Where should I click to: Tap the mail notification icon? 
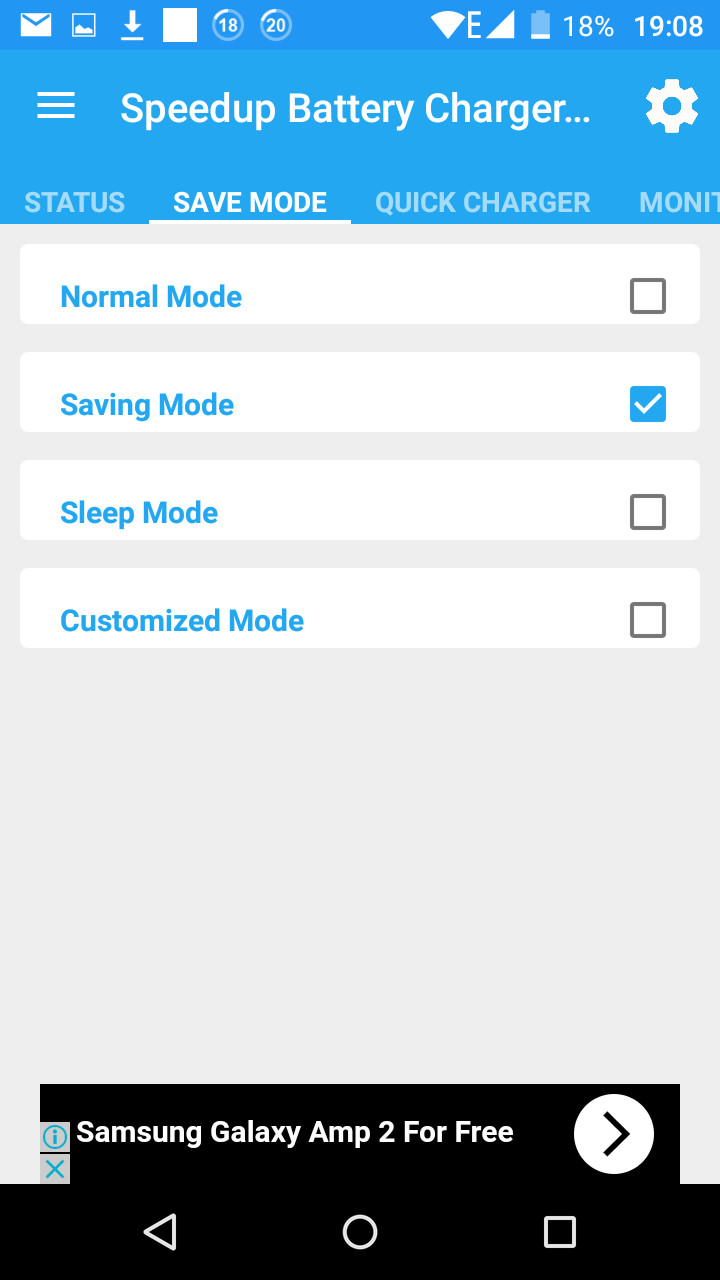(36, 25)
